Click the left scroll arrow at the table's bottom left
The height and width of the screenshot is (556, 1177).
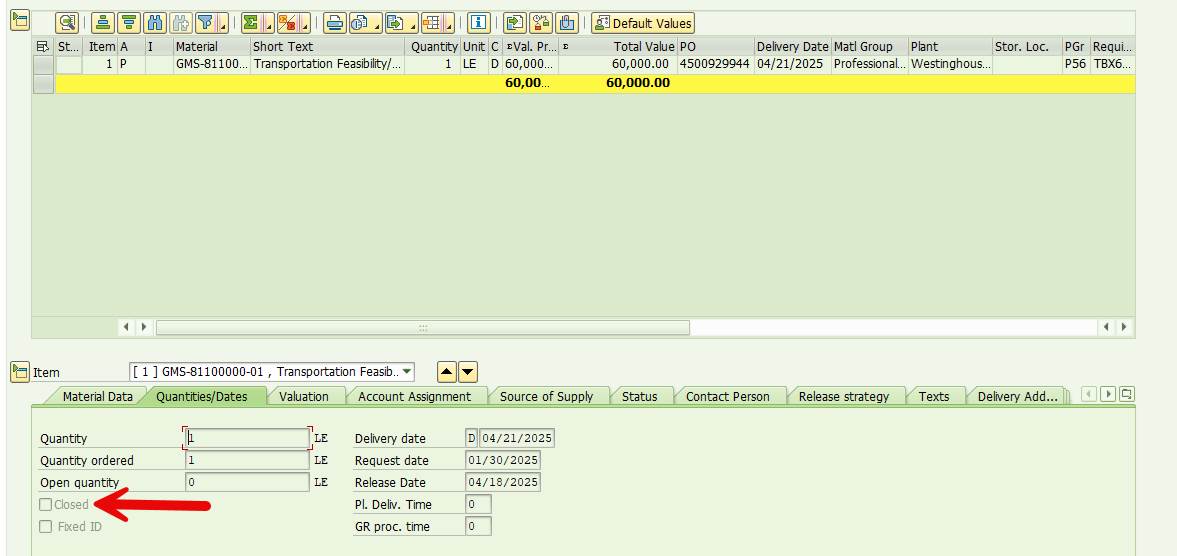(125, 327)
